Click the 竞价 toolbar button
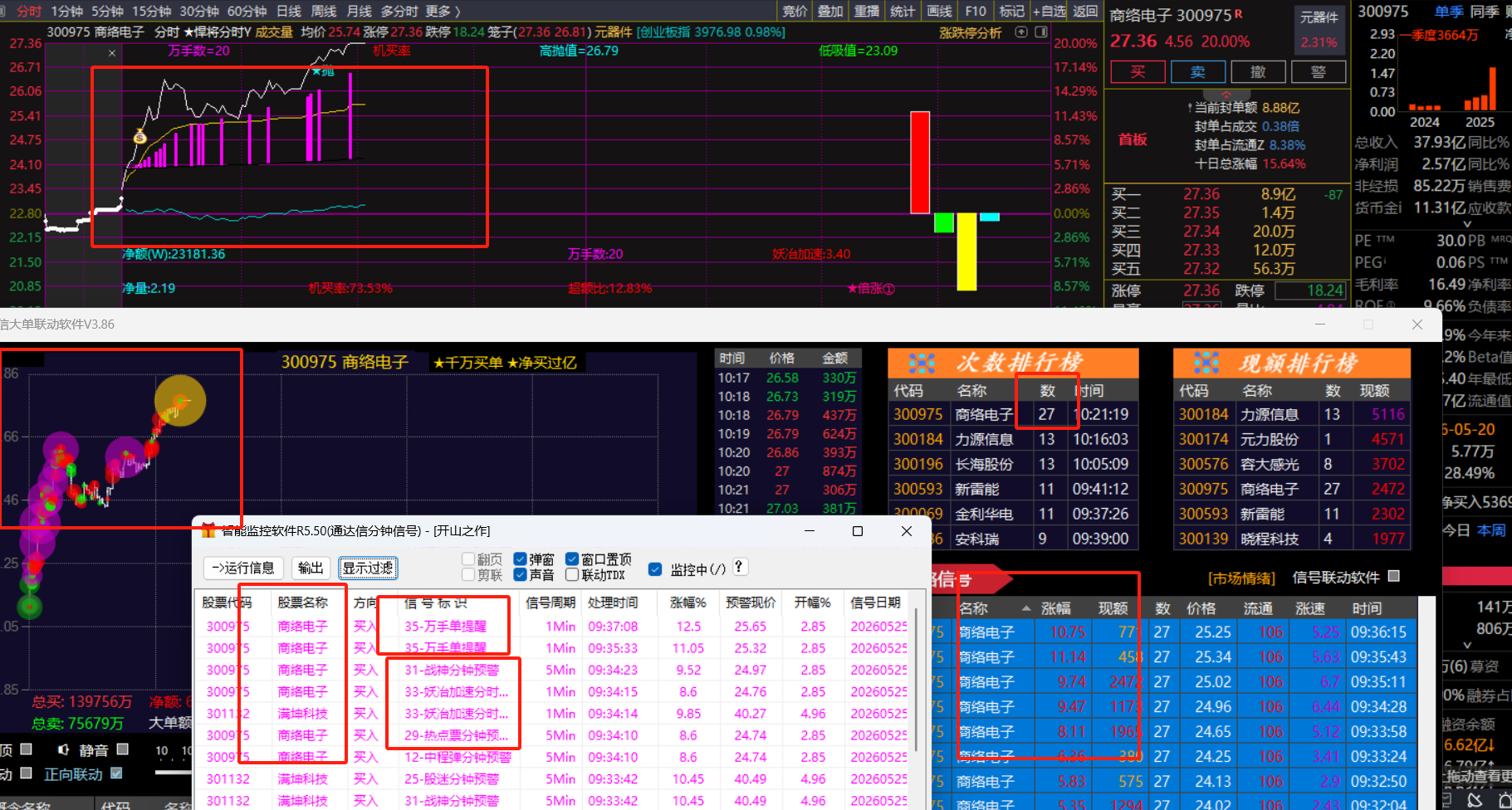 [795, 11]
